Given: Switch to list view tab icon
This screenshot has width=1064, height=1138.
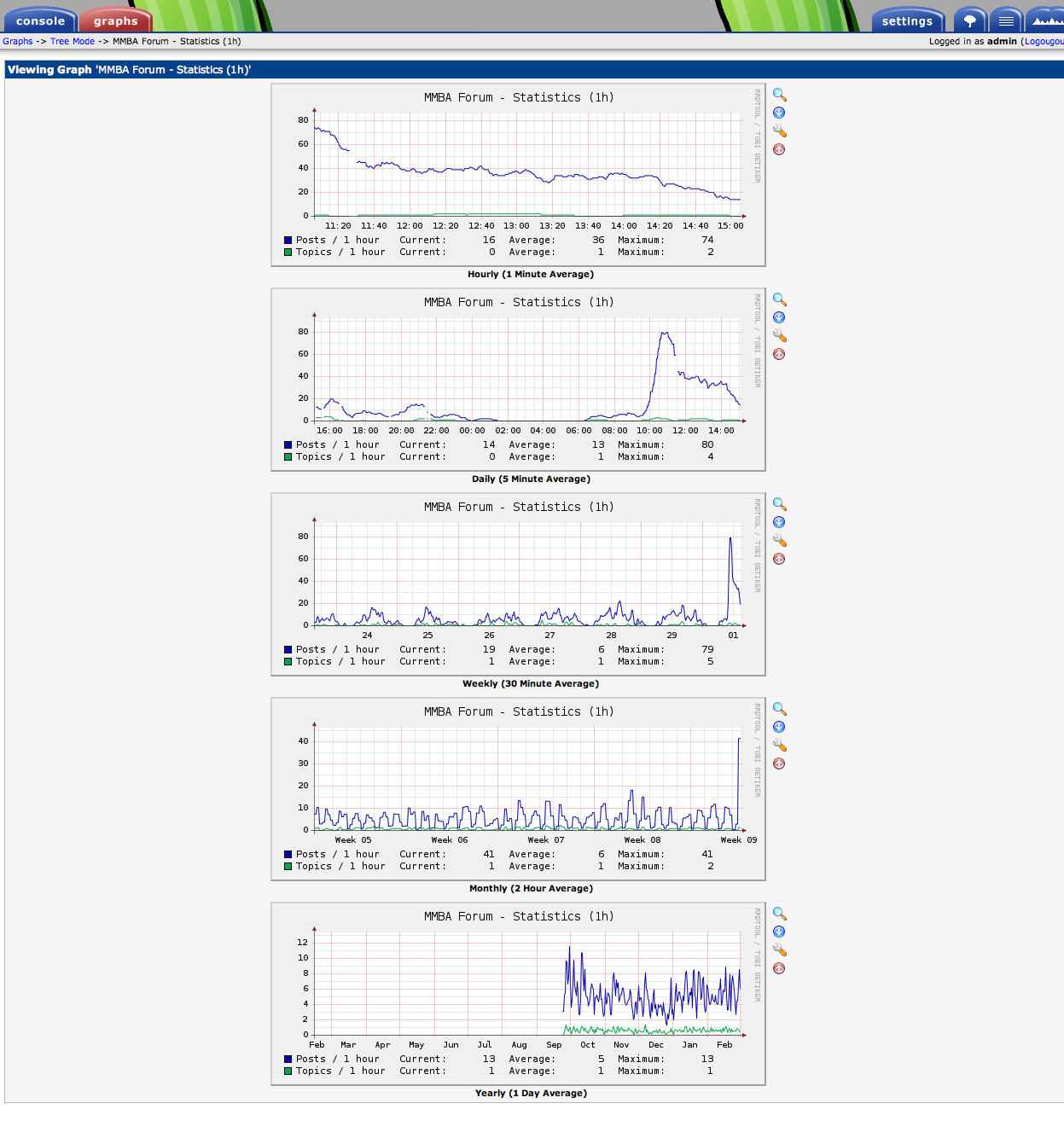Looking at the screenshot, I should tap(1006, 20).
